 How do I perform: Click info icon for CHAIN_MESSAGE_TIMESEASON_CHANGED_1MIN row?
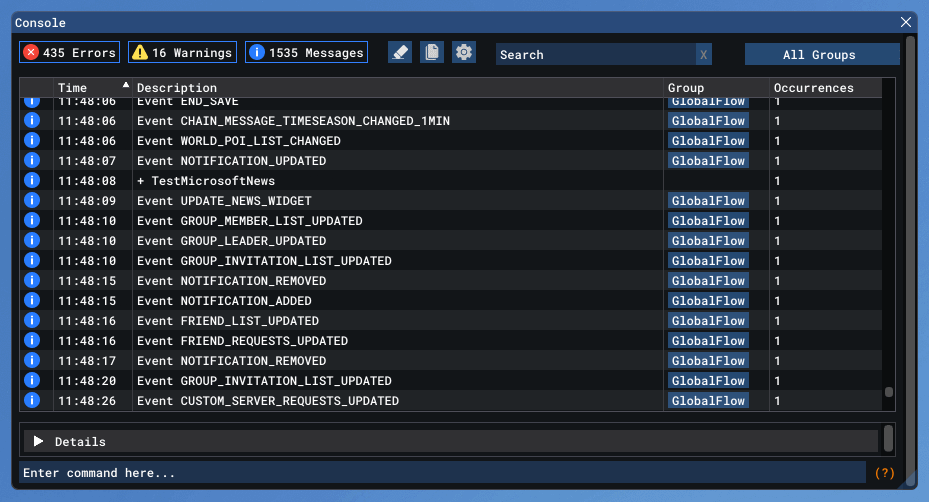(32, 120)
